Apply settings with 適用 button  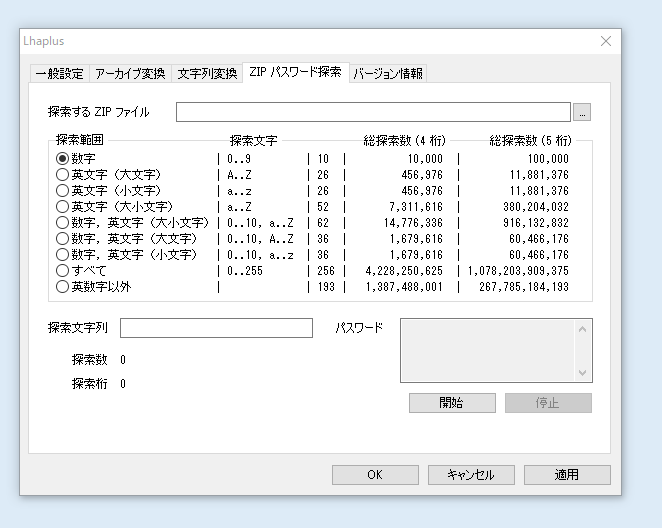[567, 475]
